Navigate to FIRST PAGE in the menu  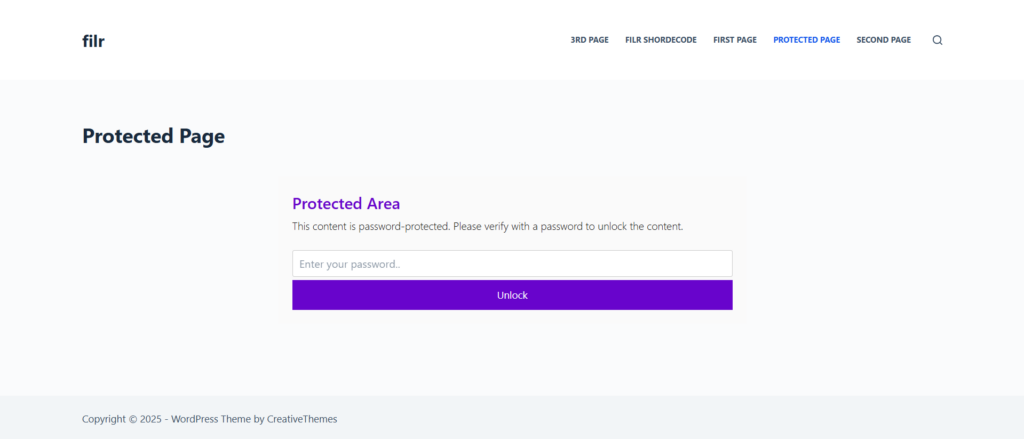(735, 40)
